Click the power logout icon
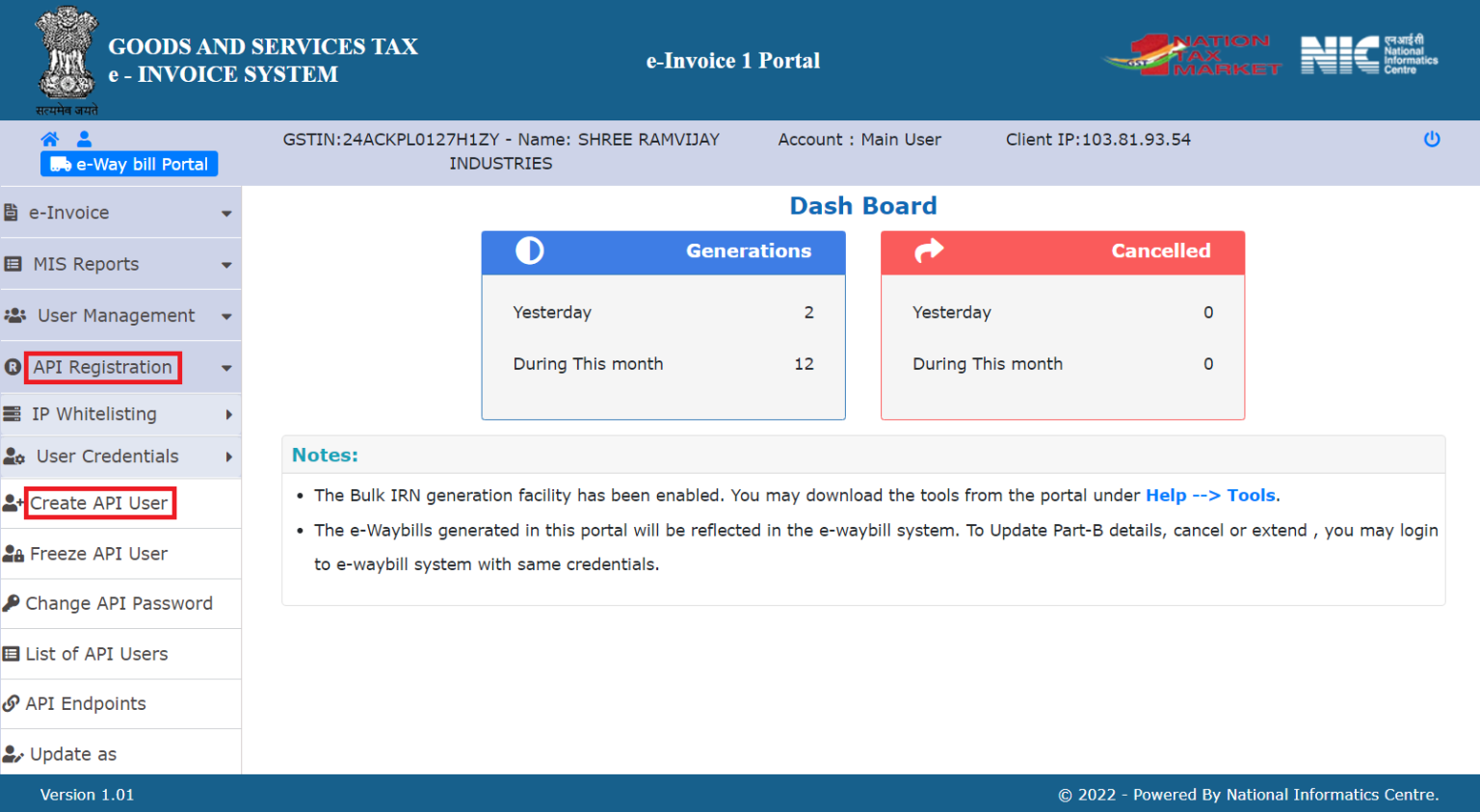The height and width of the screenshot is (812, 1480). [1432, 139]
